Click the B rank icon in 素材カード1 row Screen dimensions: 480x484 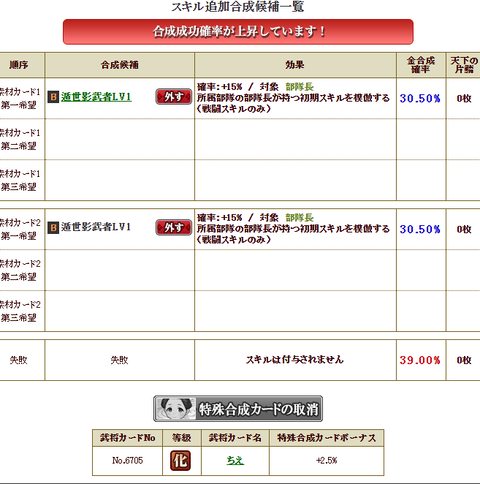53,97
